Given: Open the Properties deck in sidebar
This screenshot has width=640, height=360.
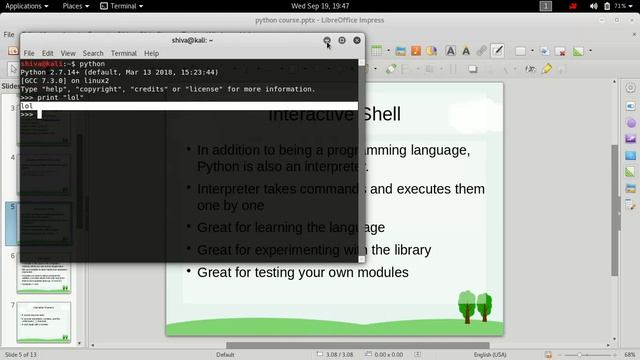Looking at the screenshot, I should [x=630, y=106].
